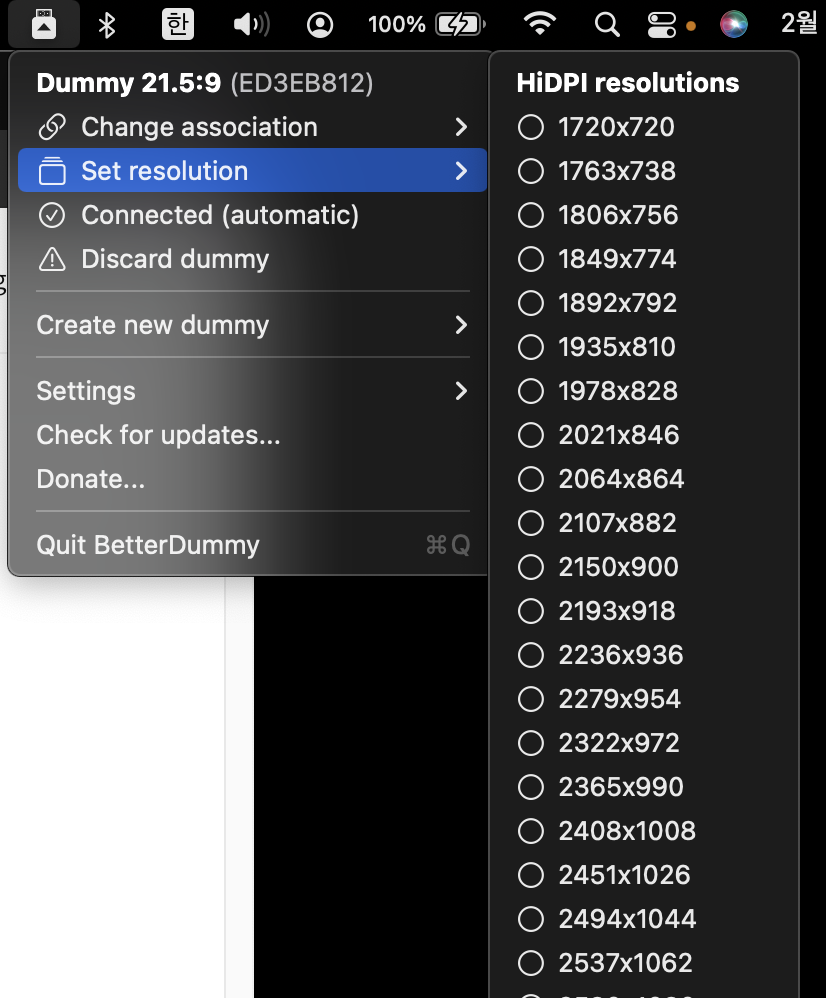Click the HiDPI resolutions heading
The image size is (826, 998).
[628, 83]
